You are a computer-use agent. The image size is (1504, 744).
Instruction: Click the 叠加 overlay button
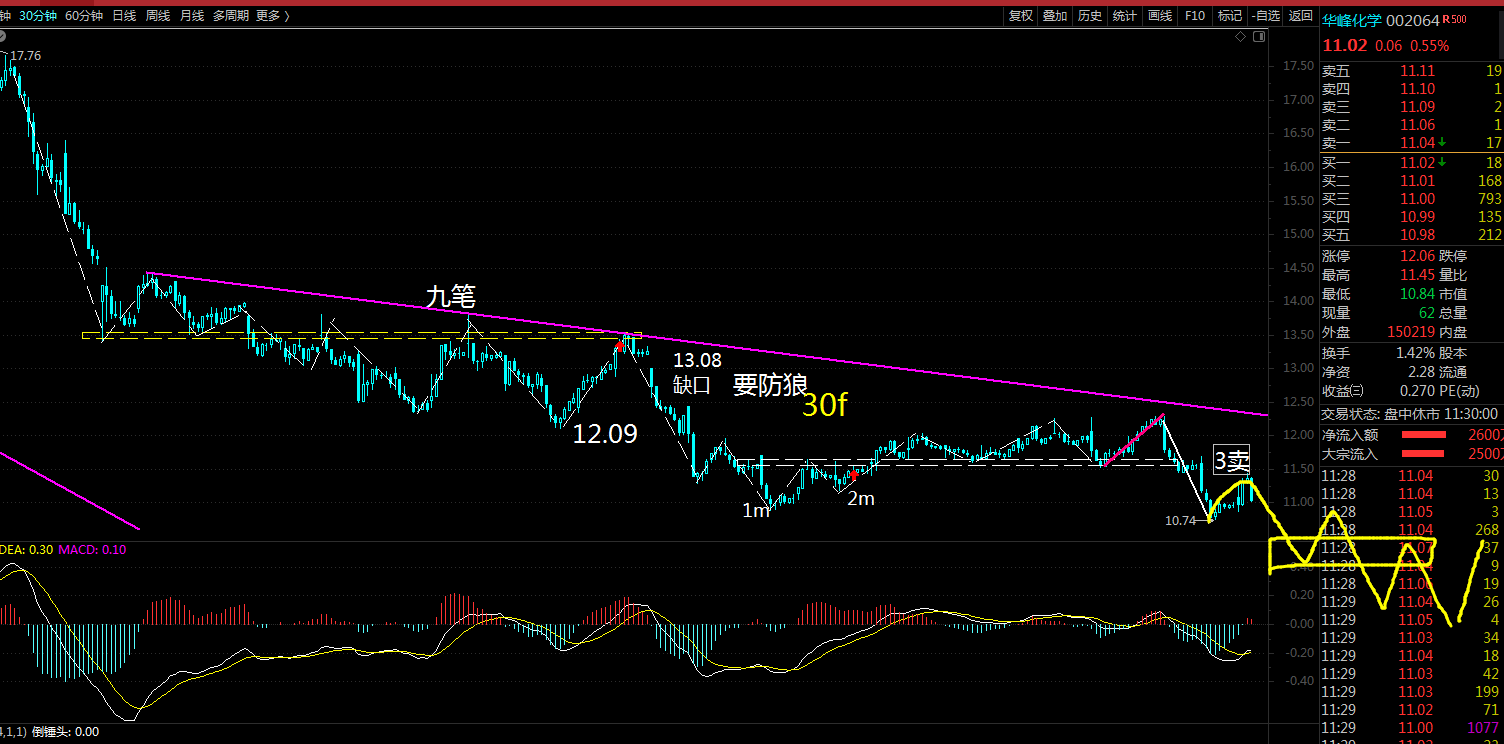pyautogui.click(x=1055, y=15)
